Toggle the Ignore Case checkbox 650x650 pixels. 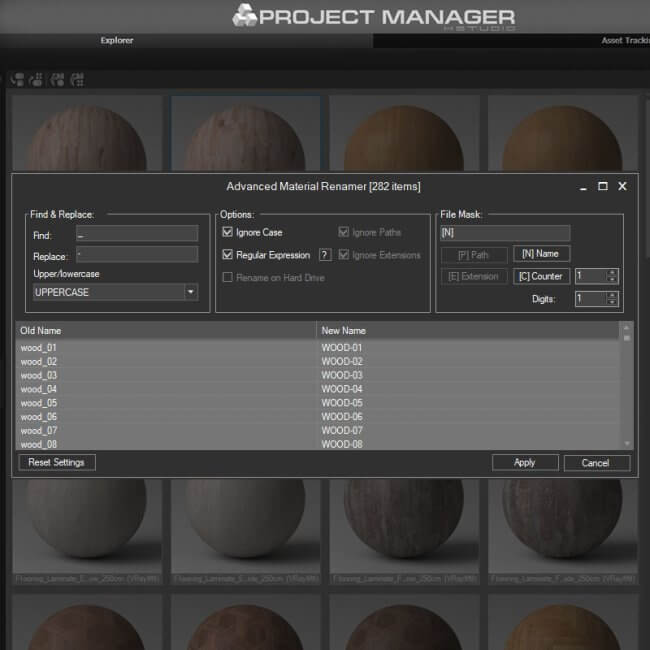[x=227, y=232]
